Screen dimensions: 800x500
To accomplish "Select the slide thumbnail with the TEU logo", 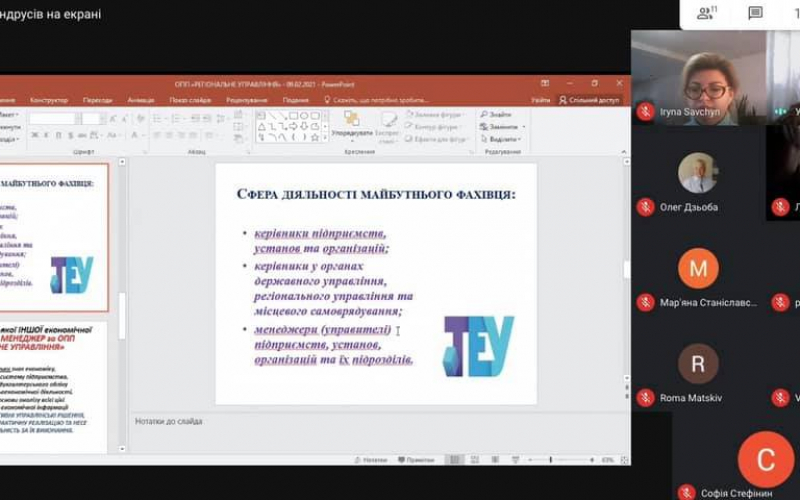I will coord(54,237).
